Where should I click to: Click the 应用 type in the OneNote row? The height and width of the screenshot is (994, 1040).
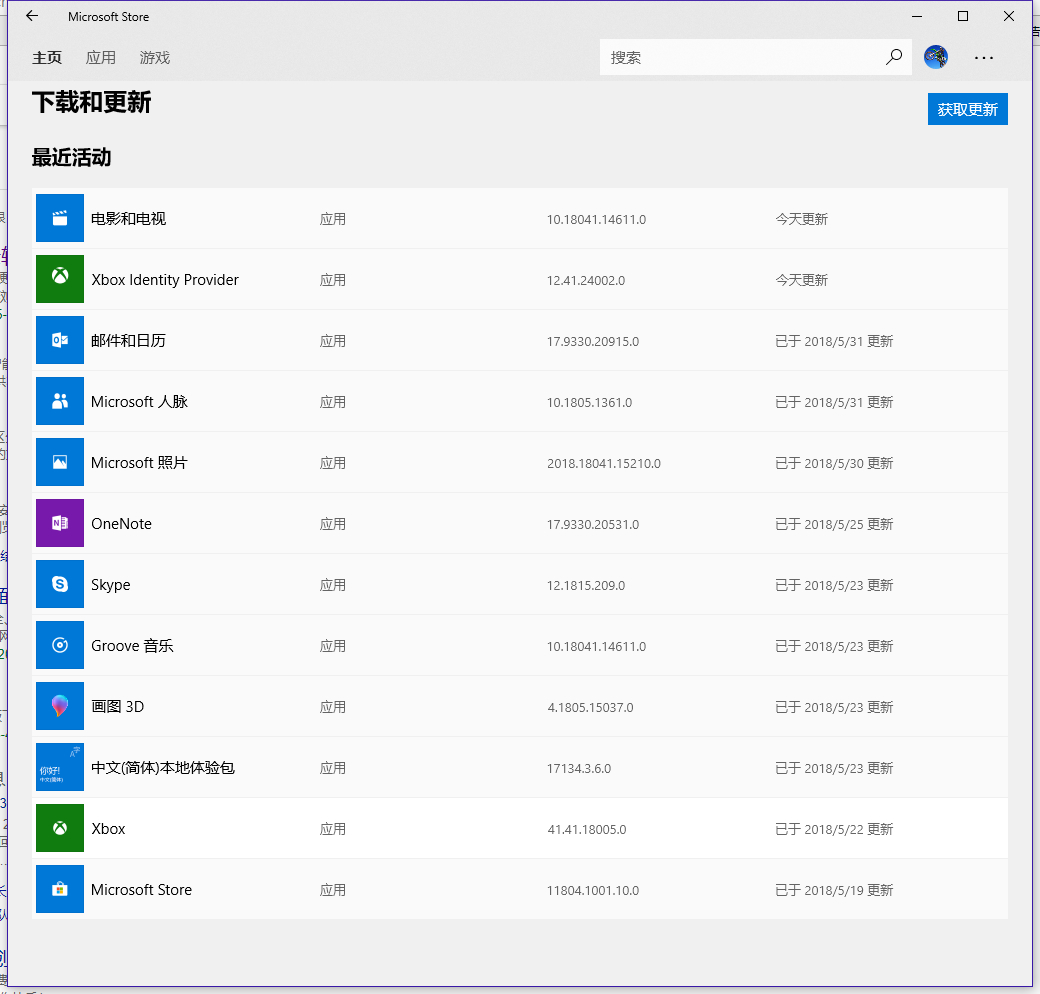[x=332, y=525]
